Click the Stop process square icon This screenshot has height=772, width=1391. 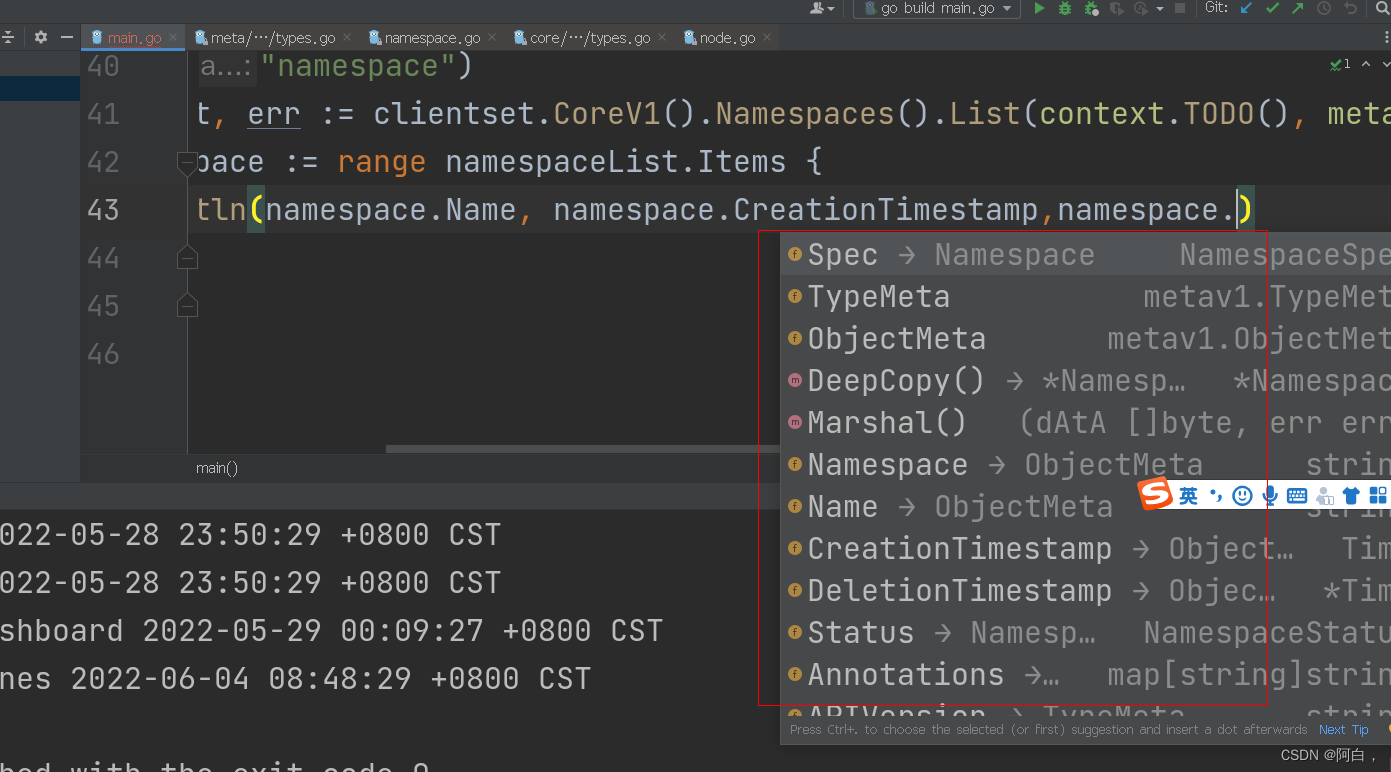pos(1180,8)
